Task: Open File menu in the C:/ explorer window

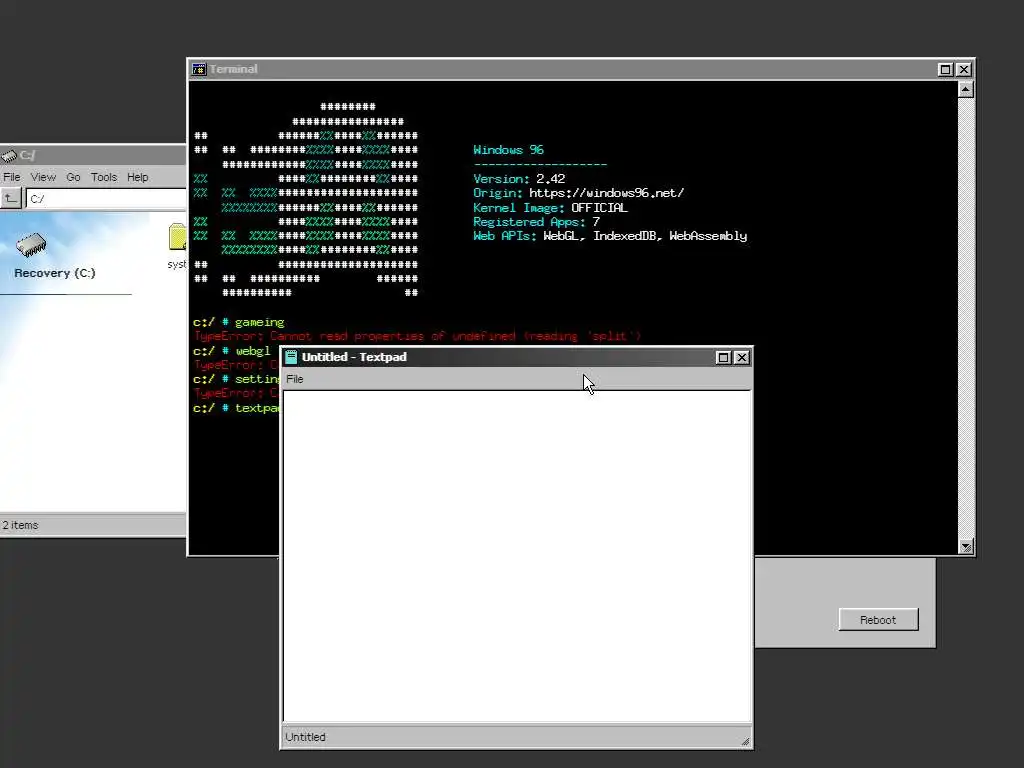Action: click(x=12, y=177)
